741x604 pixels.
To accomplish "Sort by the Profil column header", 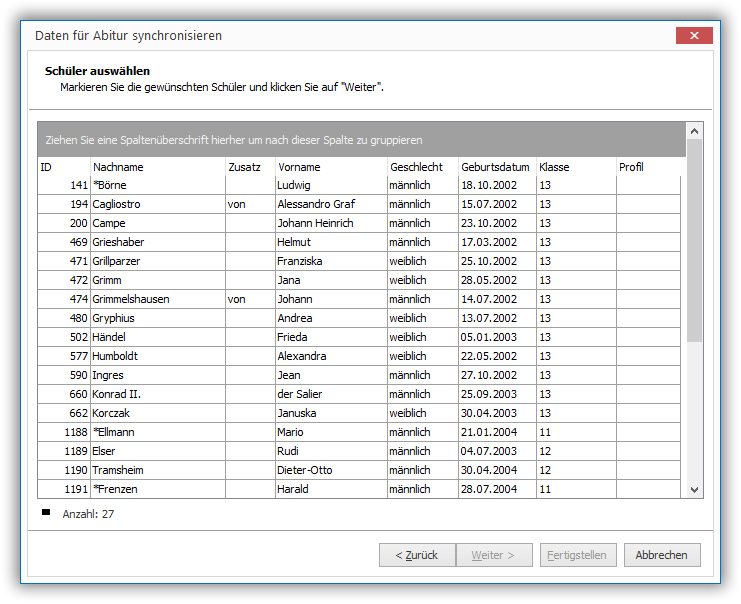I will pyautogui.click(x=648, y=167).
